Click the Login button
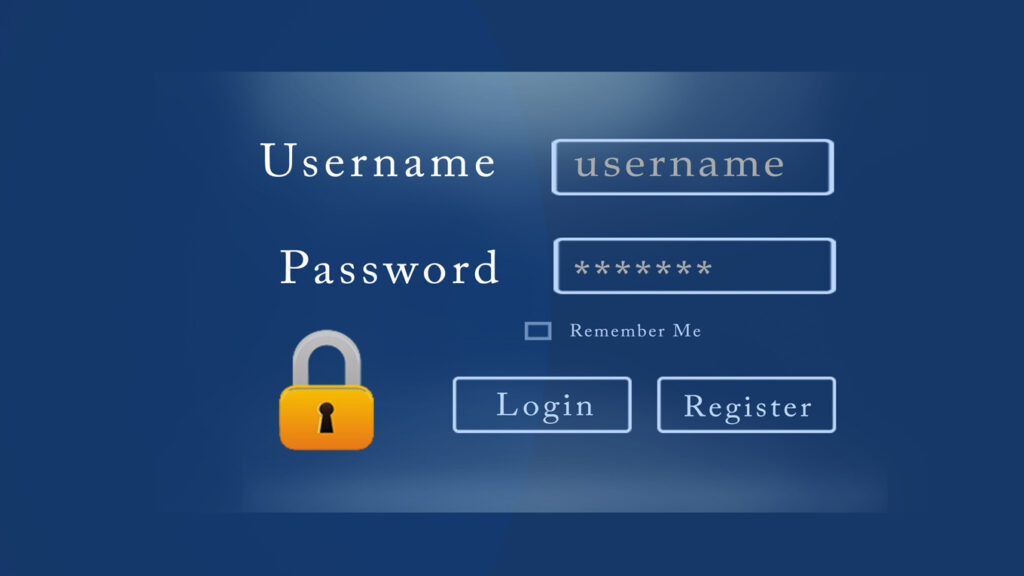The image size is (1024, 576). coord(542,405)
